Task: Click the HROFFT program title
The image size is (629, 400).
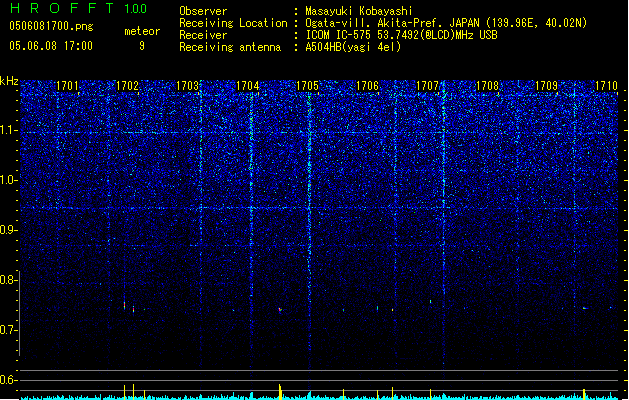Action: coord(62,8)
